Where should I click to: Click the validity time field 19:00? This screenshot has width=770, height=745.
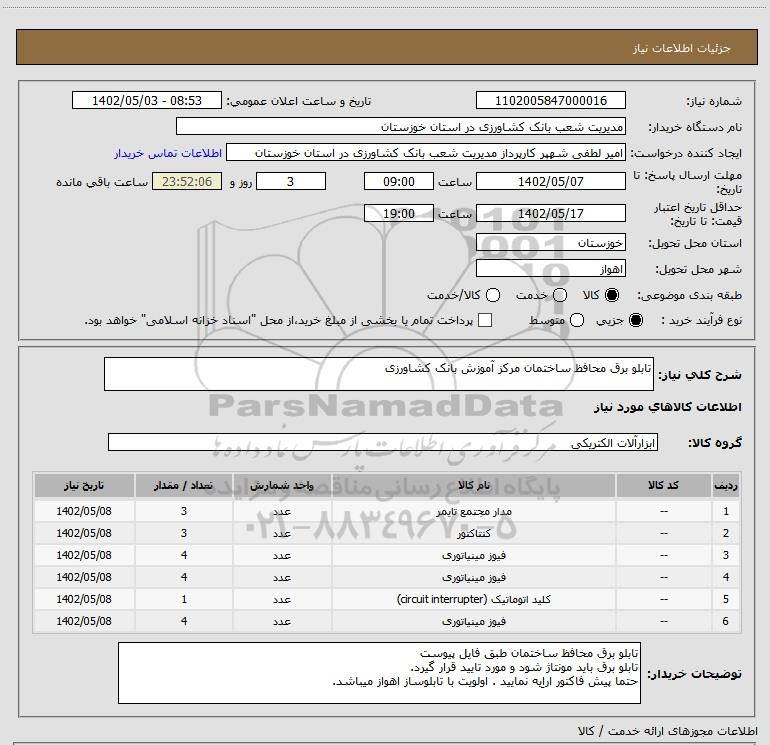(399, 213)
